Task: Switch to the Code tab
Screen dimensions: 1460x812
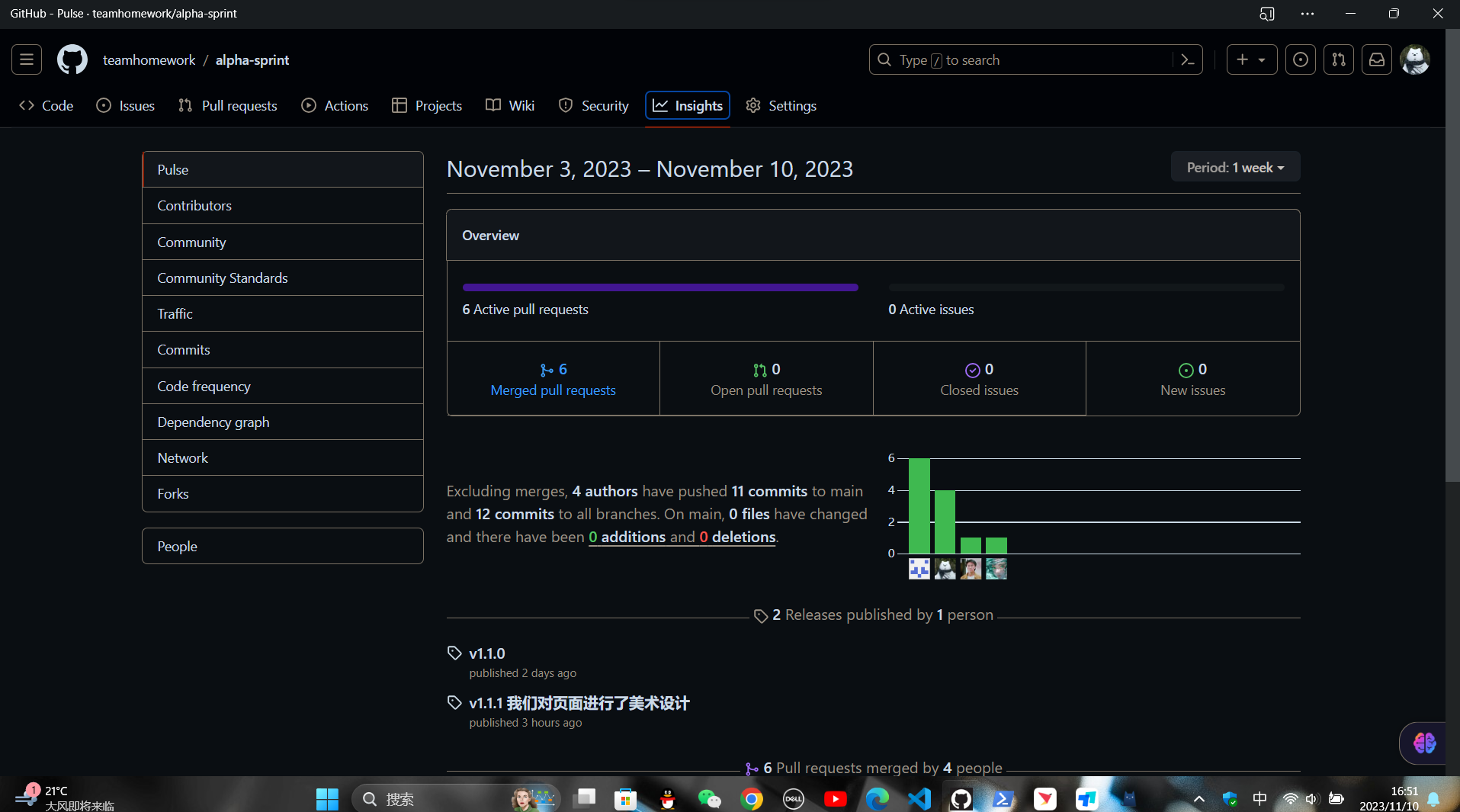Action: click(x=47, y=105)
